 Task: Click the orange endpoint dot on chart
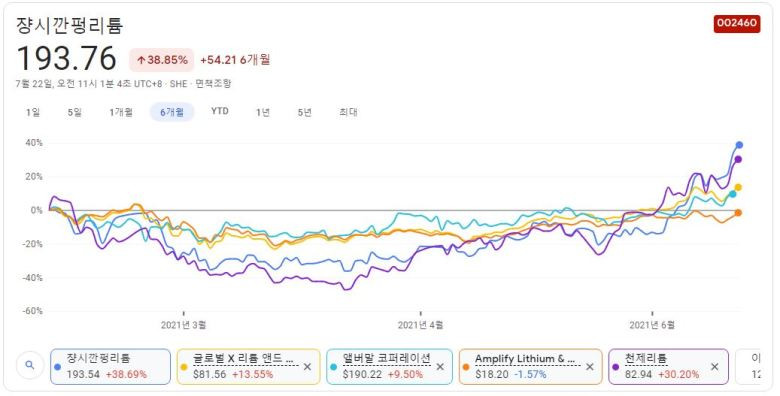738,212
